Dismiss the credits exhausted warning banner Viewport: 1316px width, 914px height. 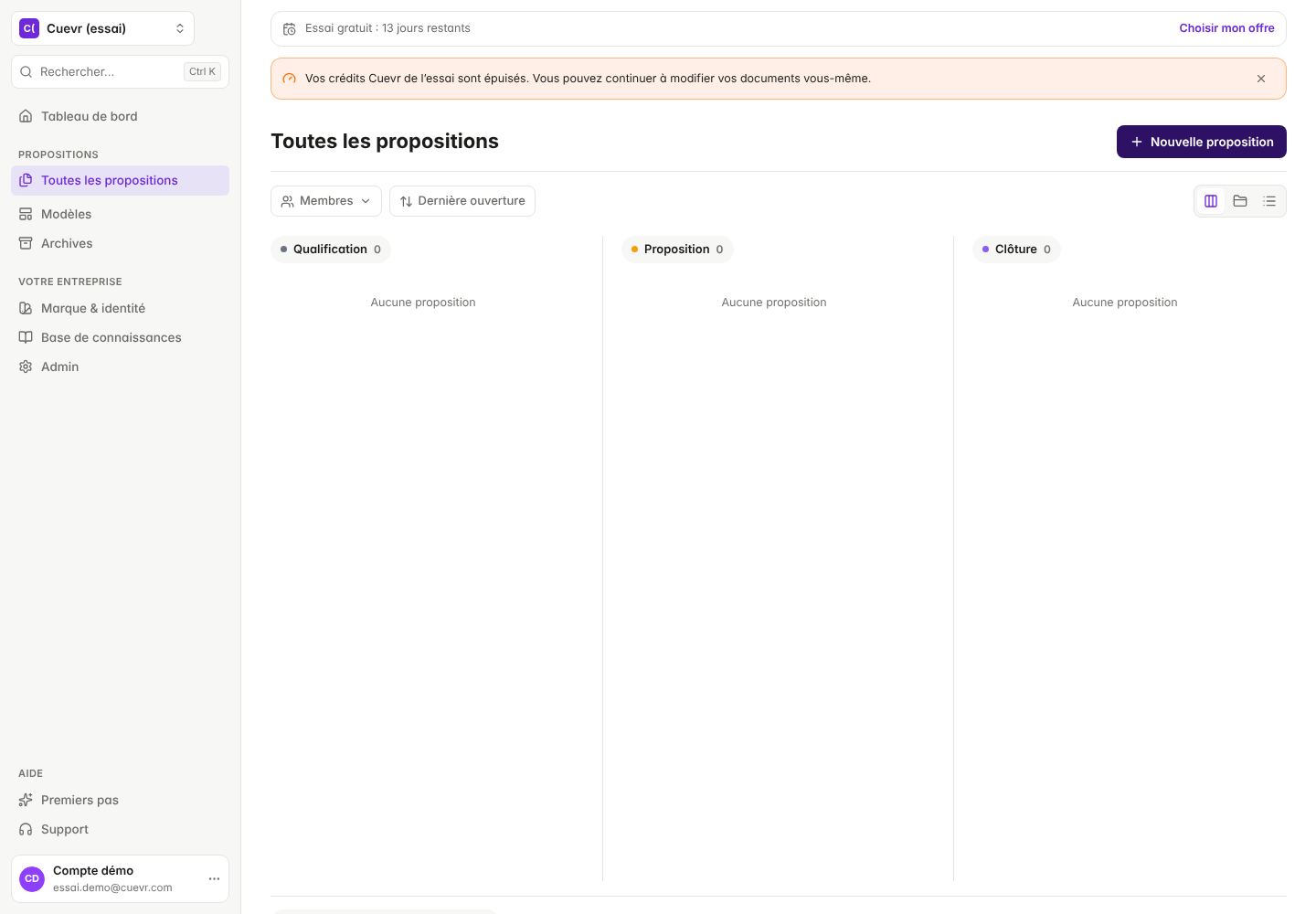[1261, 79]
